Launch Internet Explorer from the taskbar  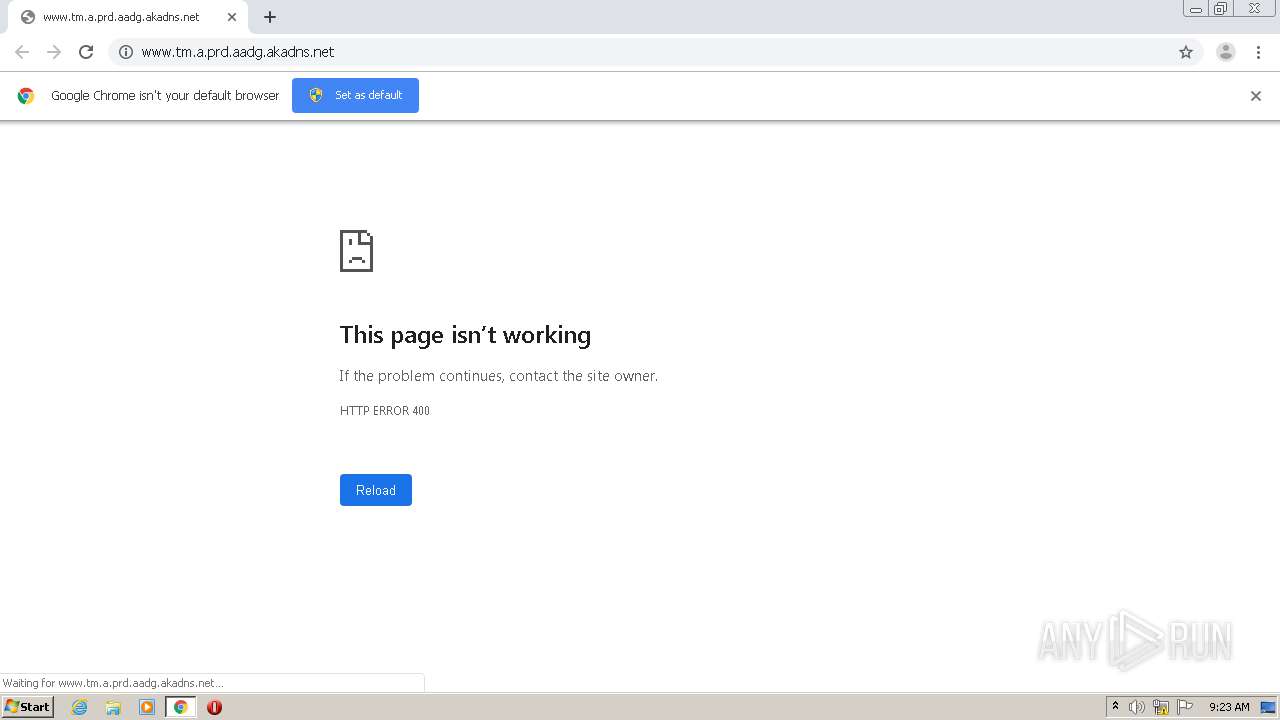[80, 707]
